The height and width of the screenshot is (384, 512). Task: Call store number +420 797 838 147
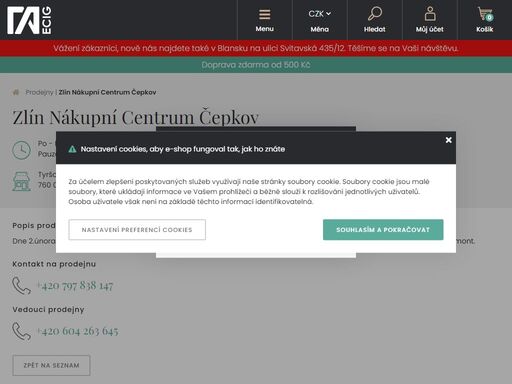(x=75, y=286)
